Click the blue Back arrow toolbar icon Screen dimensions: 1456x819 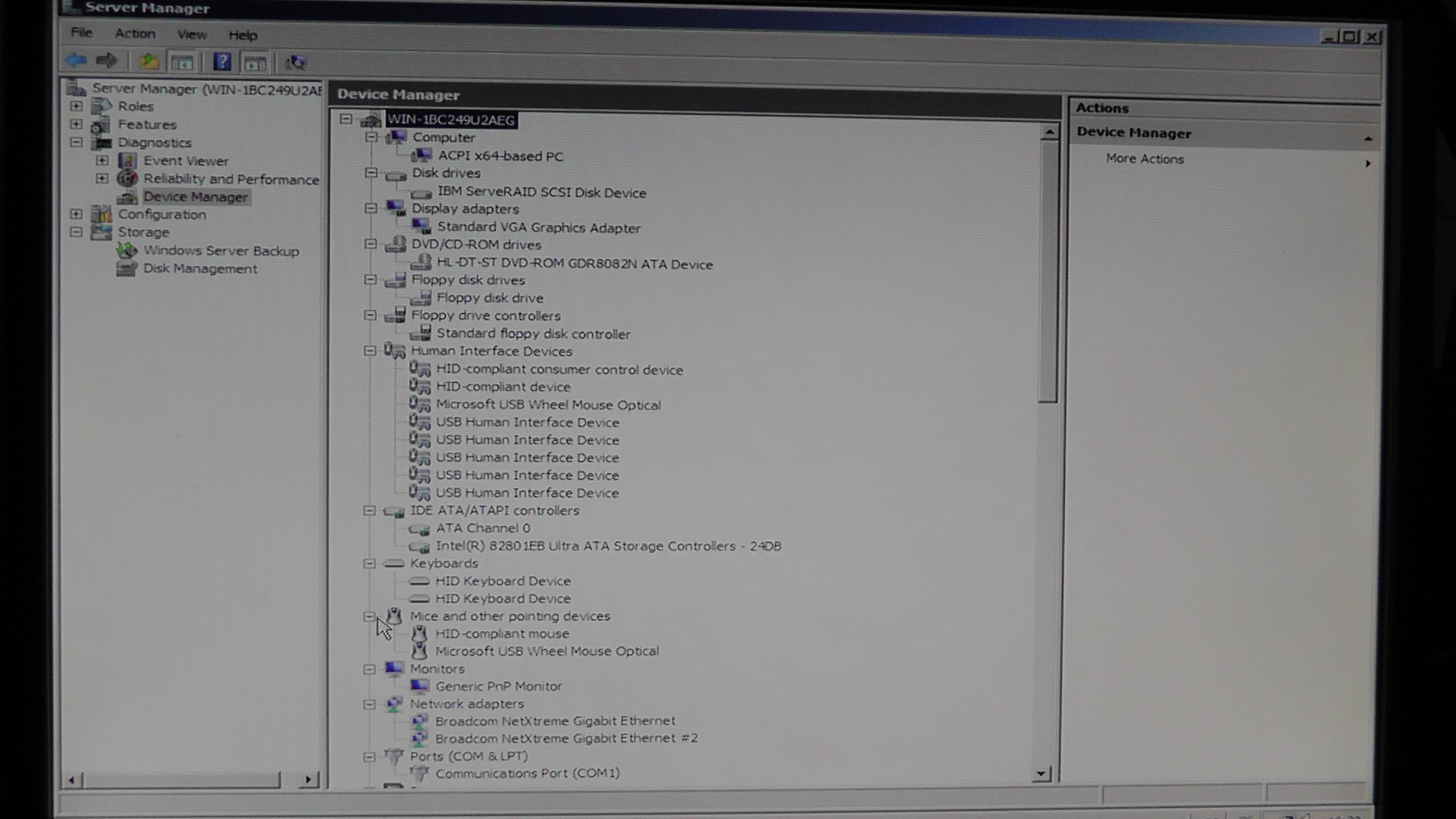coord(75,60)
